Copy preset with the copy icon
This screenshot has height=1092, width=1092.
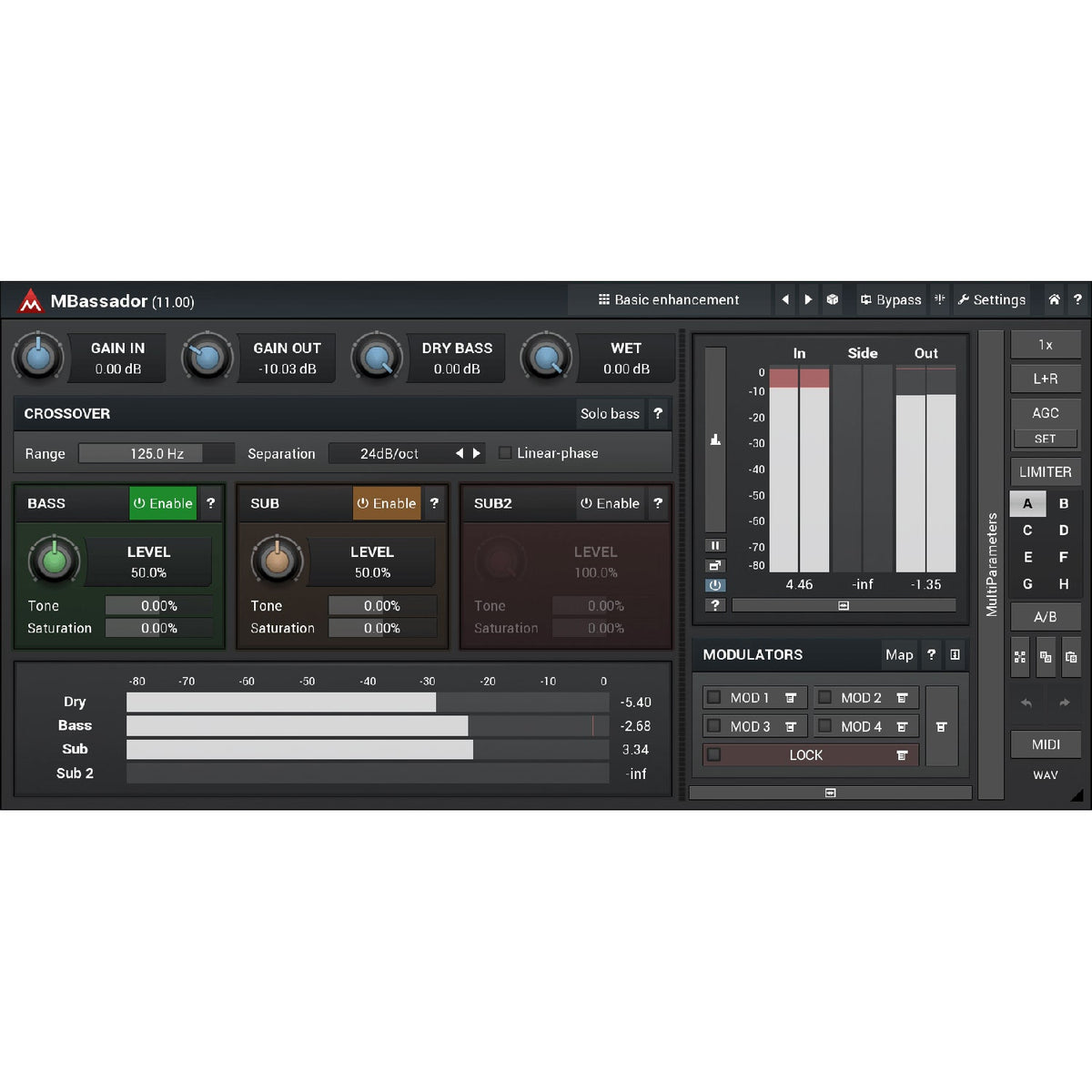1046,657
